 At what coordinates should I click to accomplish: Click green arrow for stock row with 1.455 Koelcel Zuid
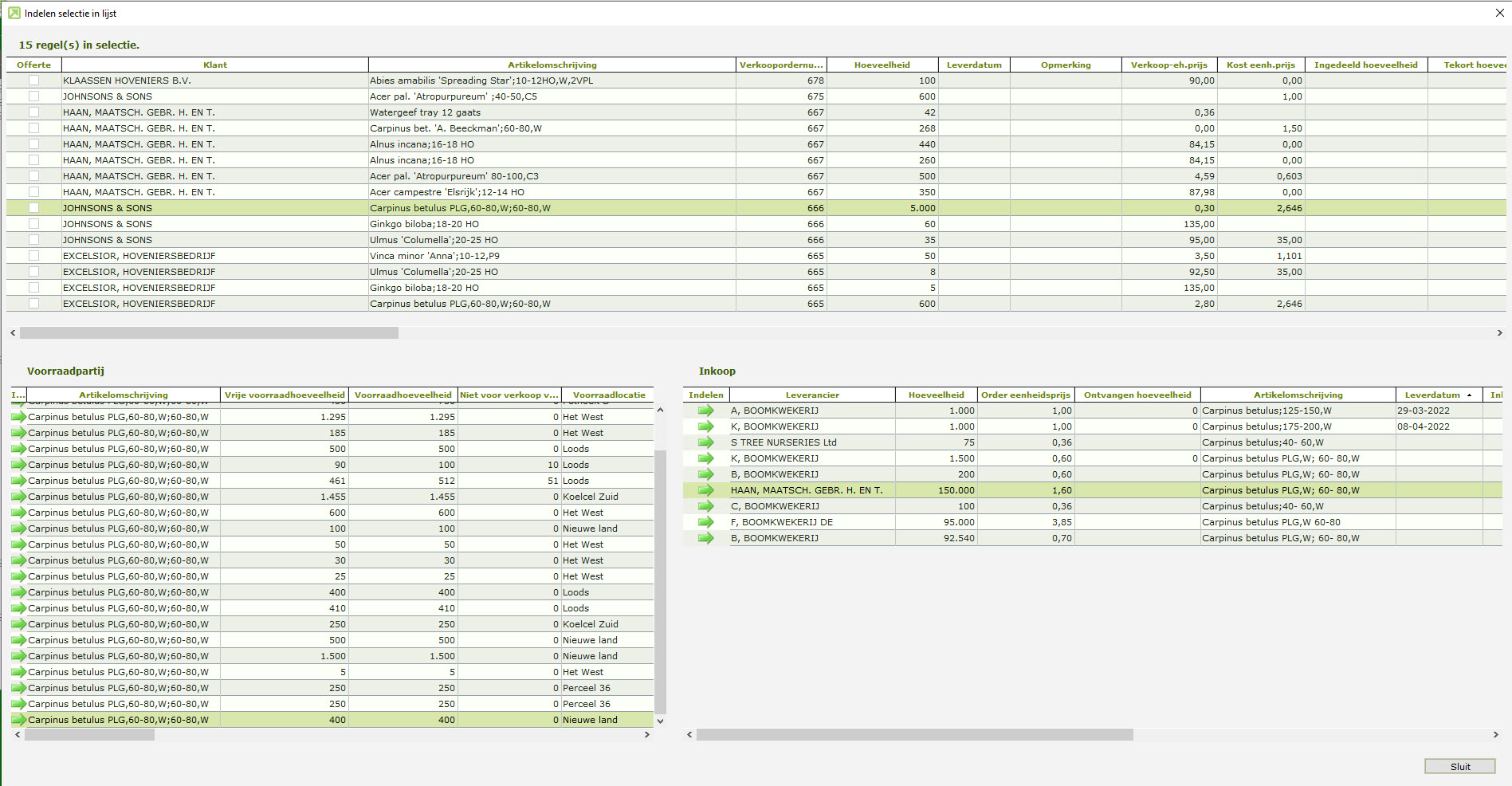coord(18,497)
